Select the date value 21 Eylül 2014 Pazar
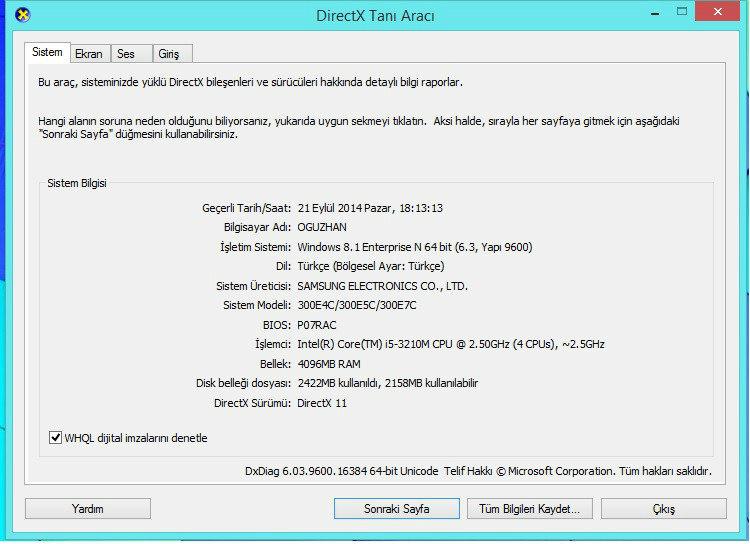This screenshot has height=544, width=750. click(x=345, y=208)
